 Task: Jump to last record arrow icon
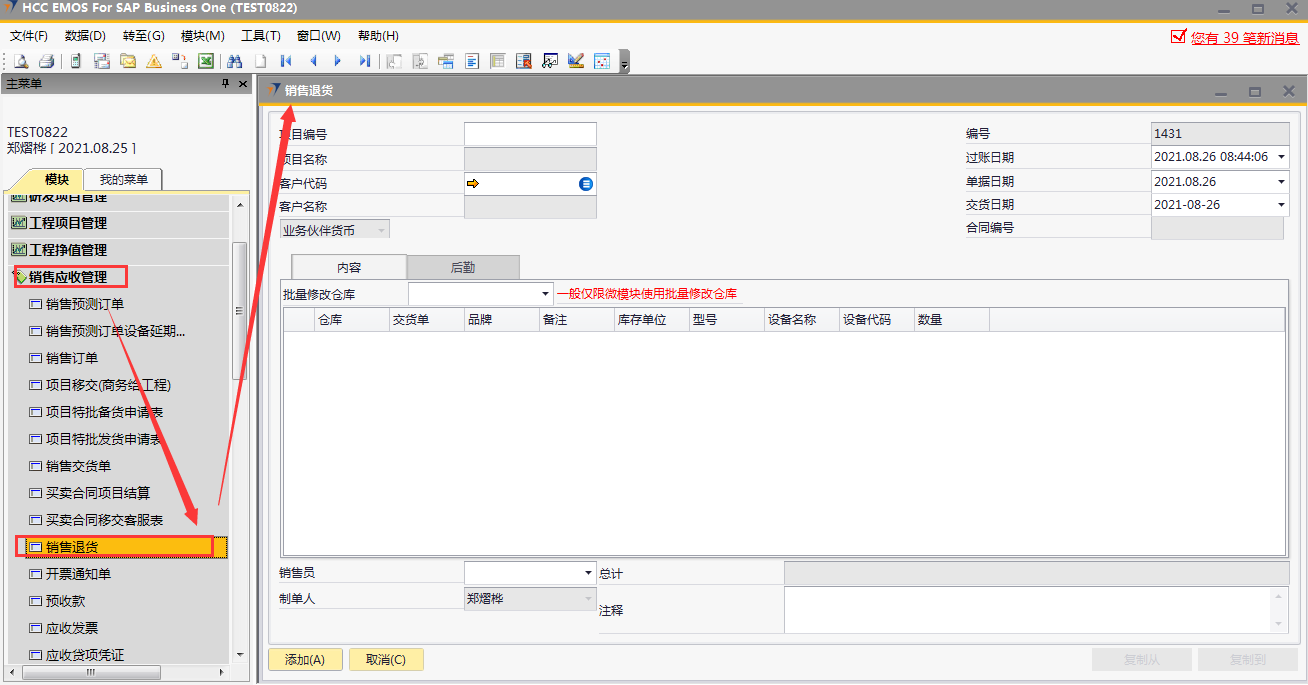pos(364,61)
